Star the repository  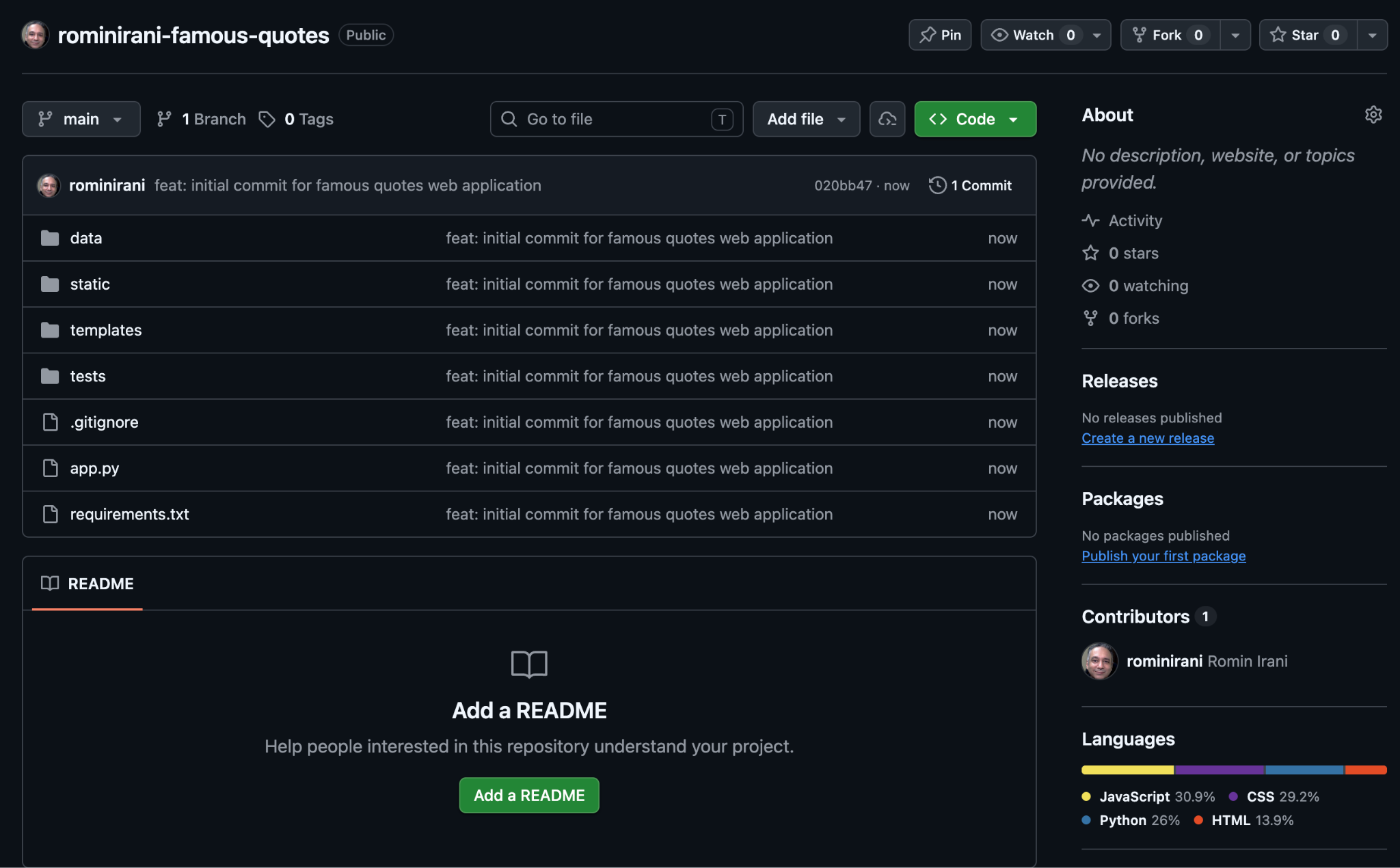[1308, 35]
